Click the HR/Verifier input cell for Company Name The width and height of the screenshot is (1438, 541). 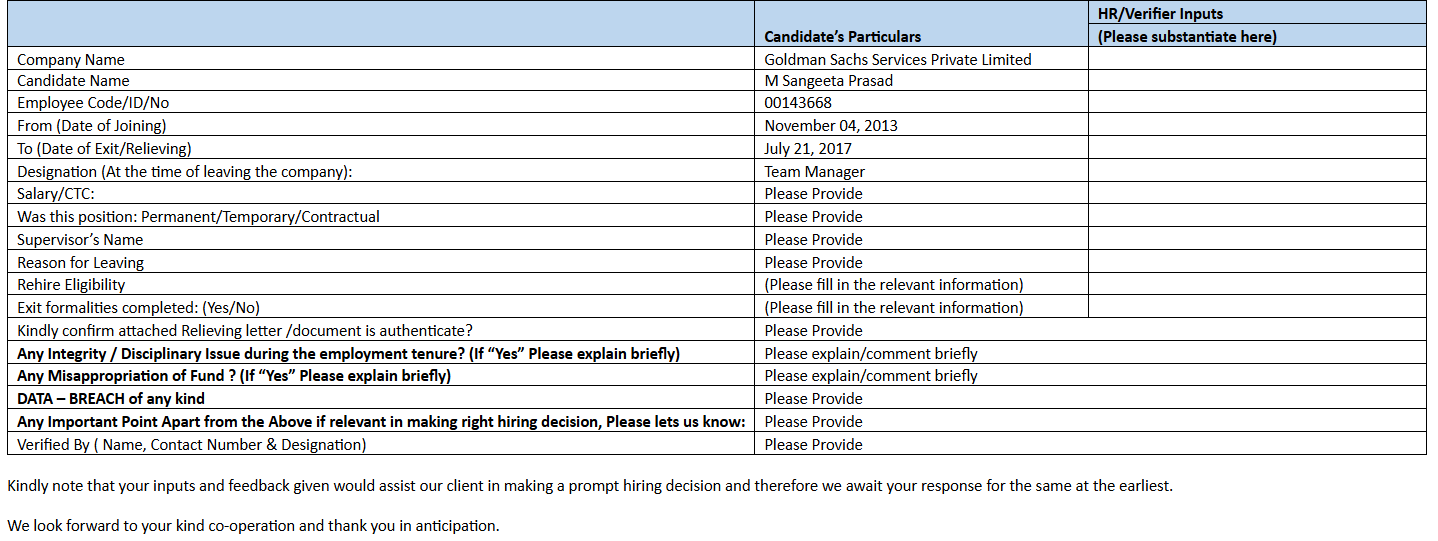click(x=1256, y=59)
